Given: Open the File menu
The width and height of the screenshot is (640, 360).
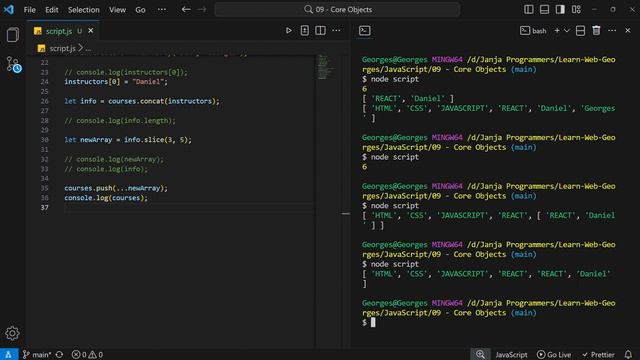Looking at the screenshot, I should pos(29,9).
